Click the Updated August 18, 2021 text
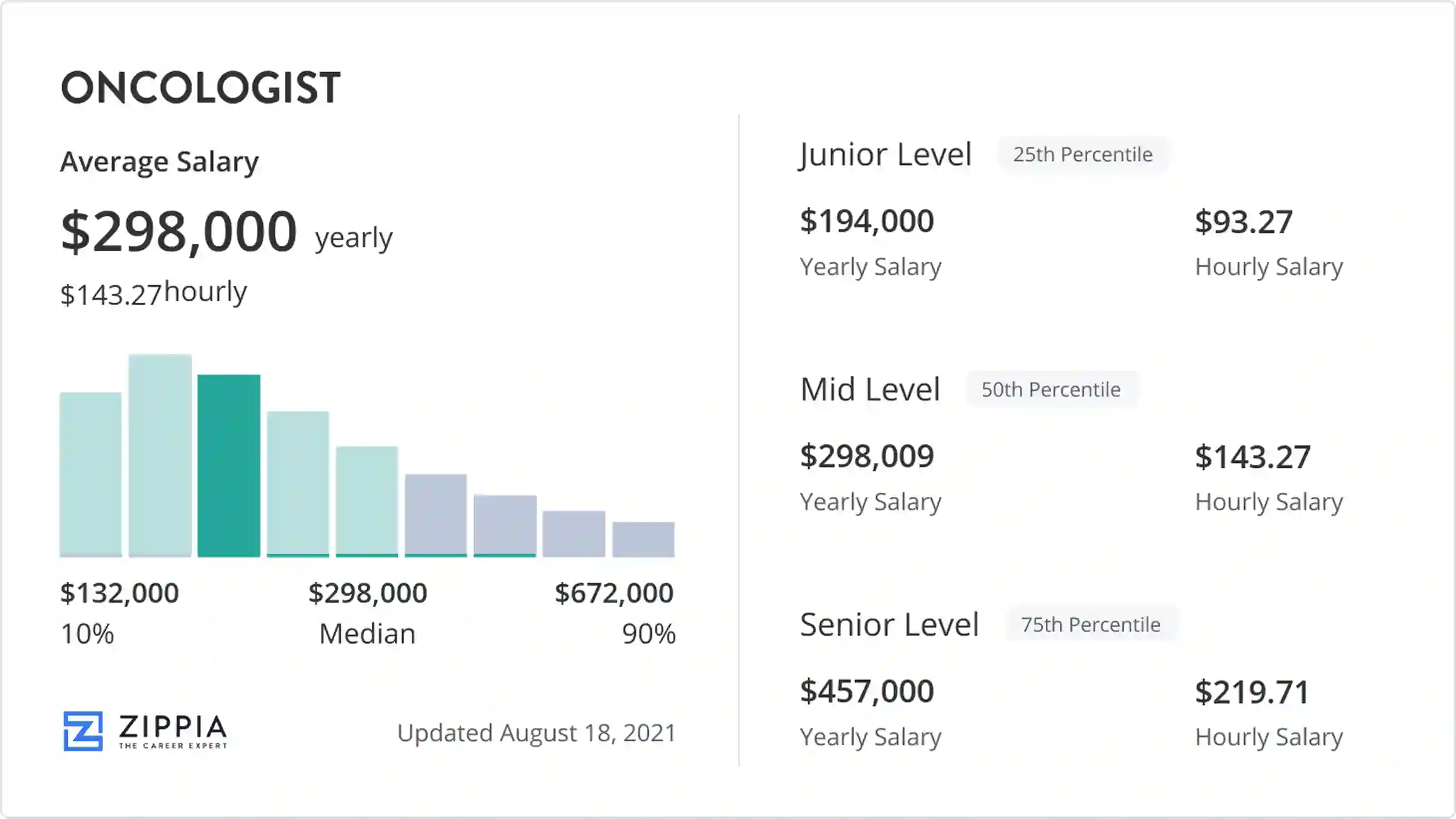The image size is (1456, 819). (x=536, y=733)
